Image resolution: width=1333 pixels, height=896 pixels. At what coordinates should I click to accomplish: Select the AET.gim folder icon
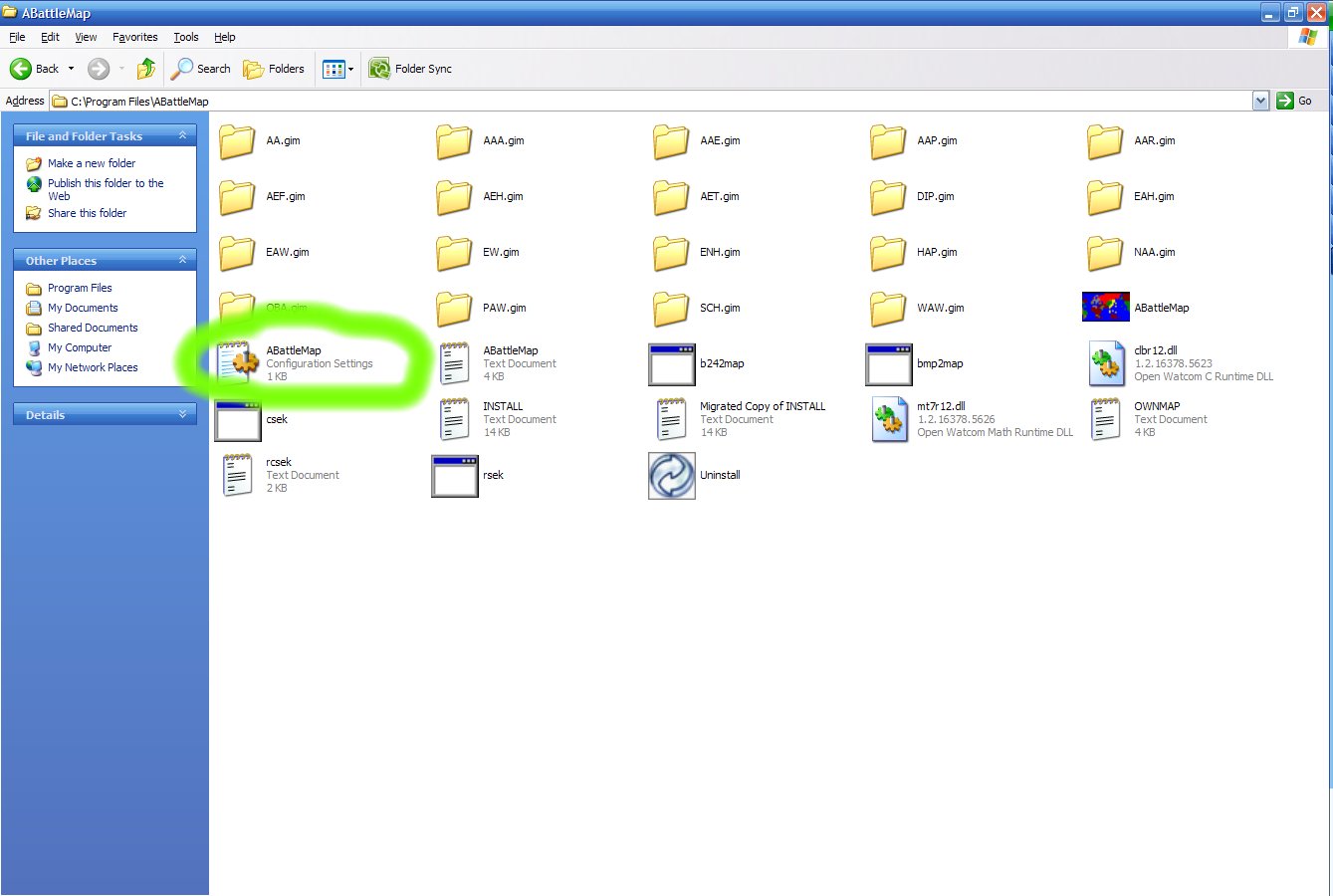click(x=671, y=197)
